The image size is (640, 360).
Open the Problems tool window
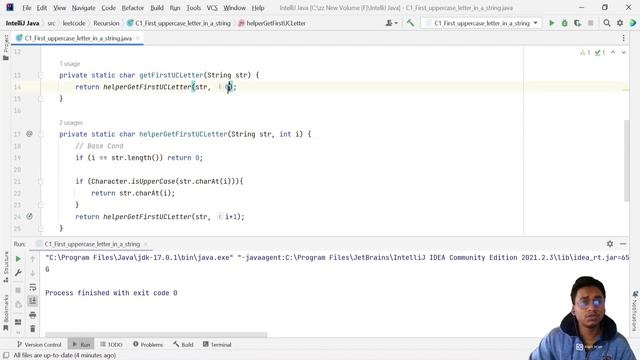tap(148, 344)
